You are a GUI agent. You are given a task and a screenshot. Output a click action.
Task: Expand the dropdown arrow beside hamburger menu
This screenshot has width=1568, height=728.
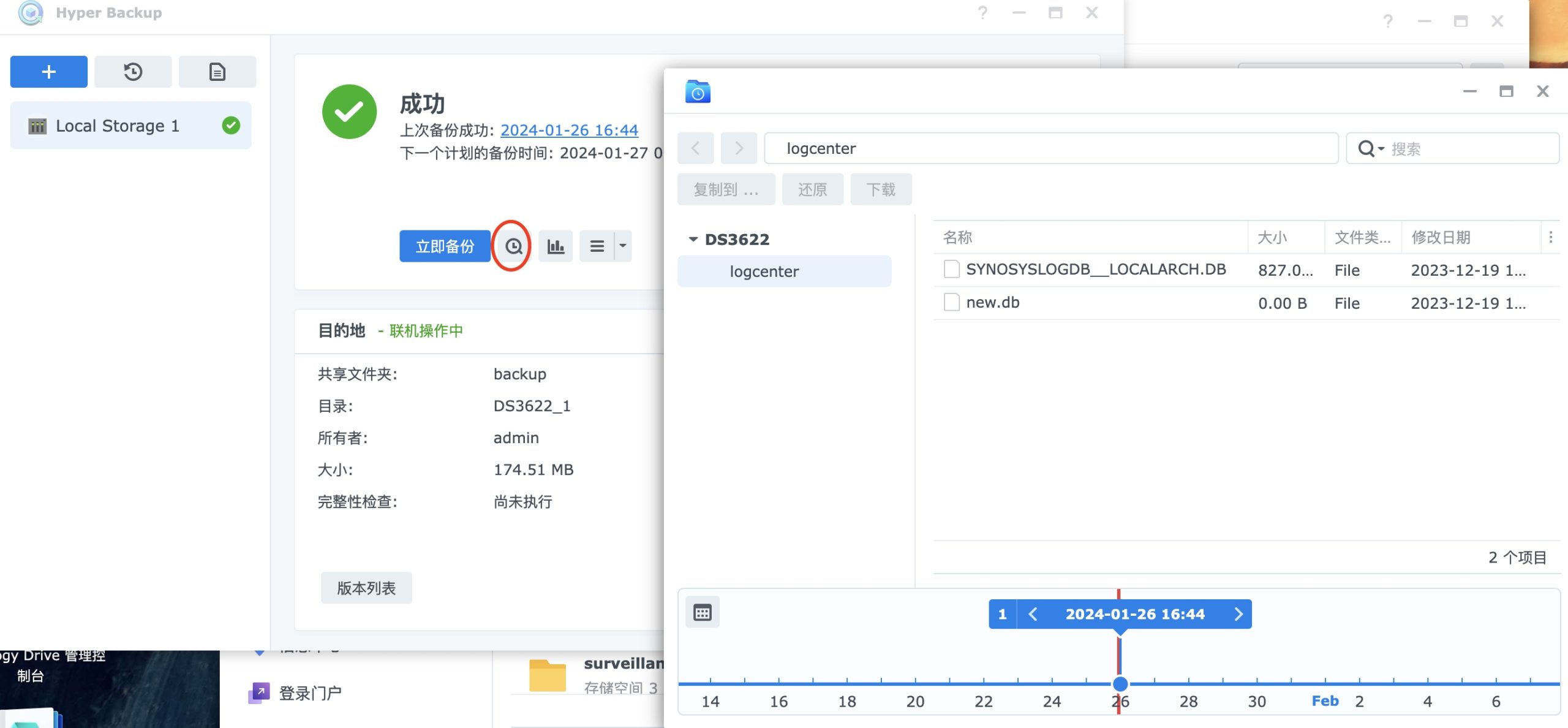coord(623,246)
